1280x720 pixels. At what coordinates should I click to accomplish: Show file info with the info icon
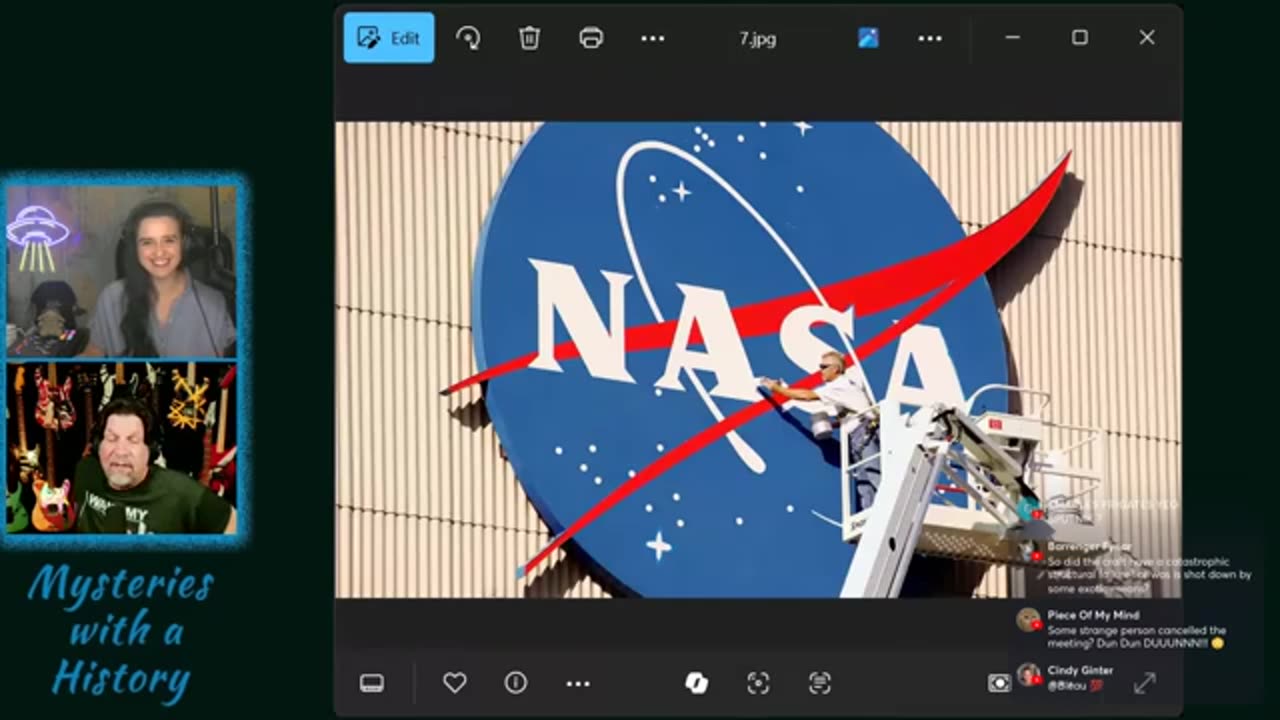click(x=516, y=683)
